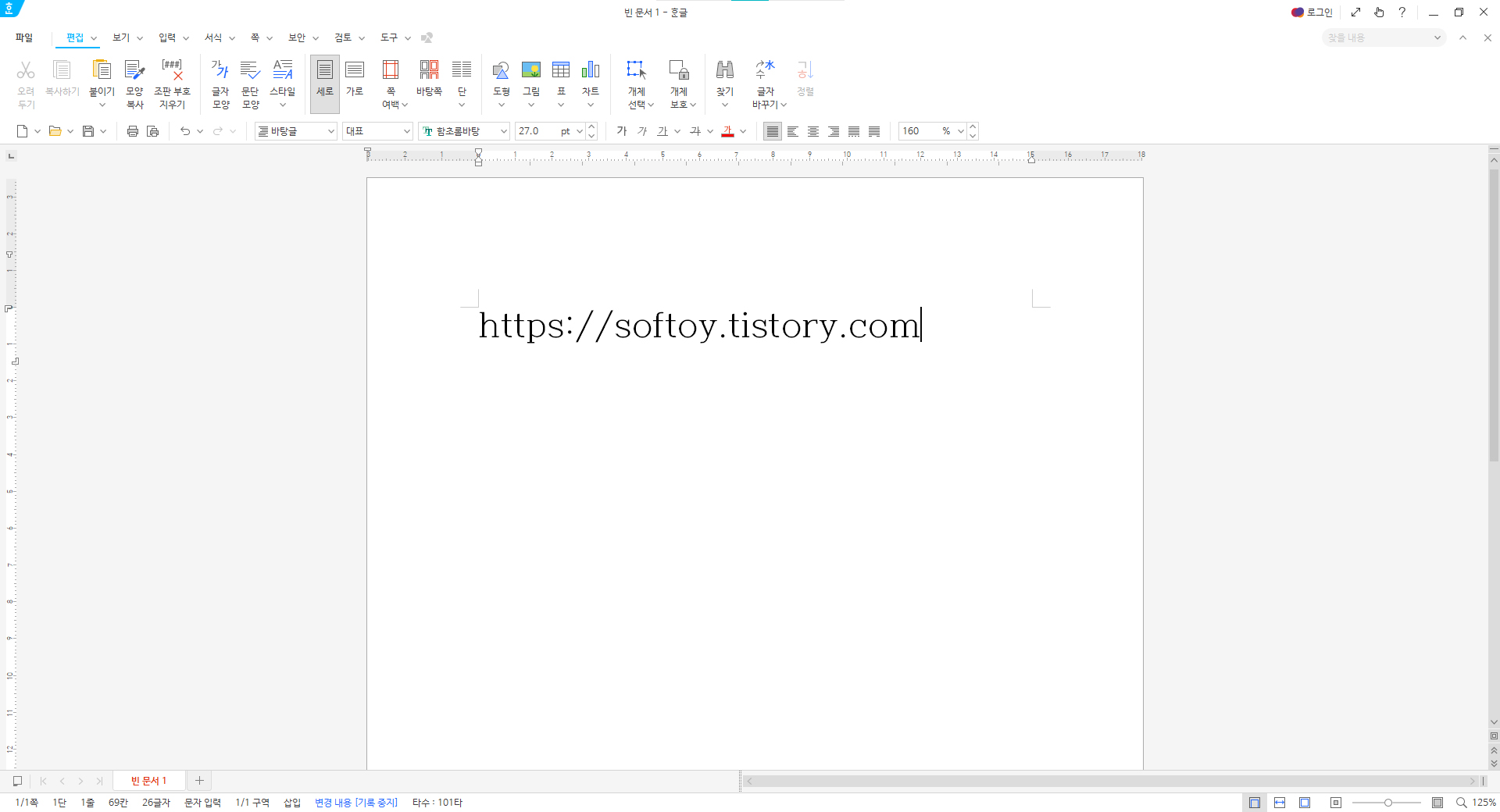Add a new document tab with plus
The width and height of the screenshot is (1500, 812).
(x=199, y=781)
